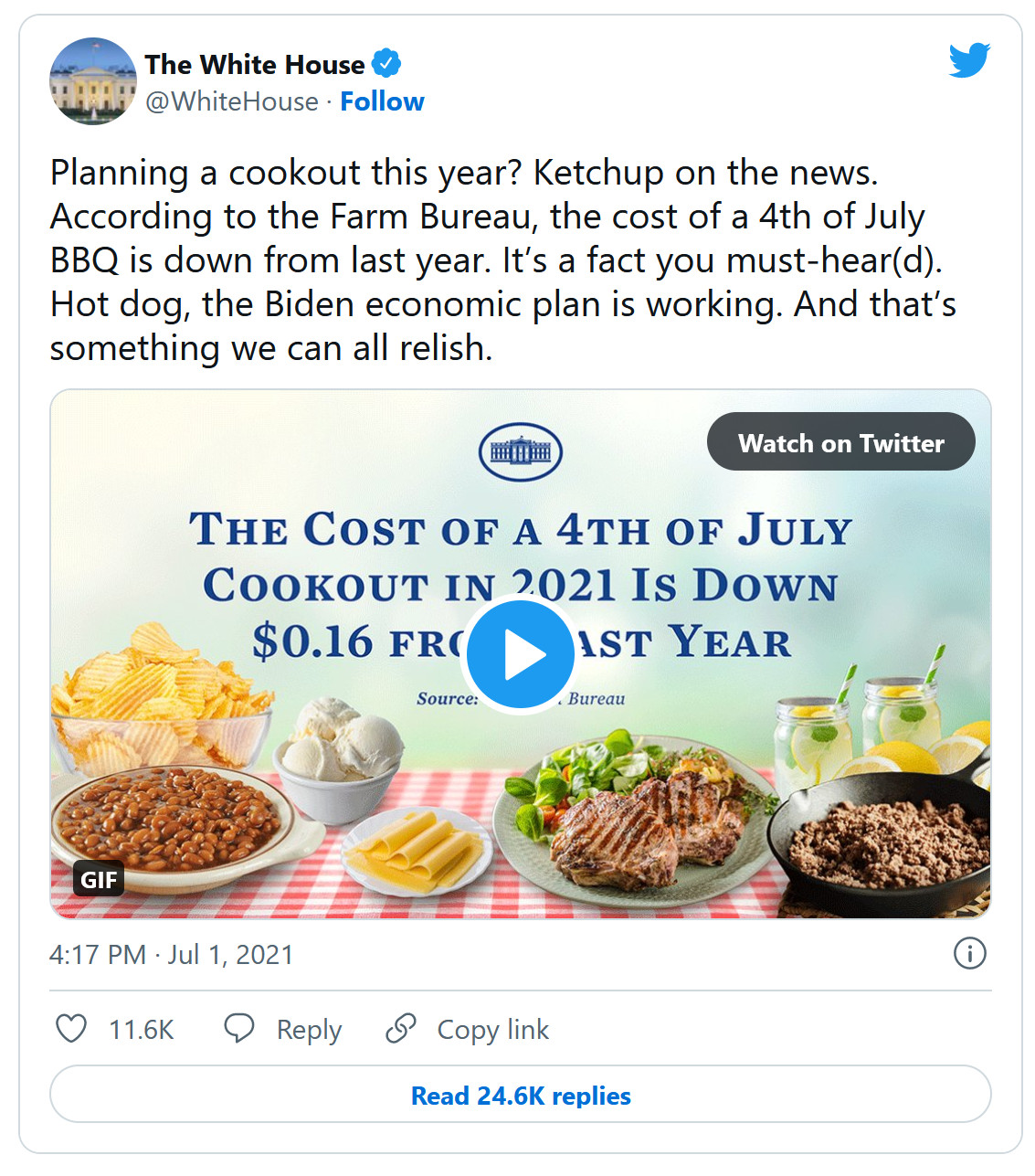Click the White House emblem in video
The height and width of the screenshot is (1176, 1035).
coord(520,451)
